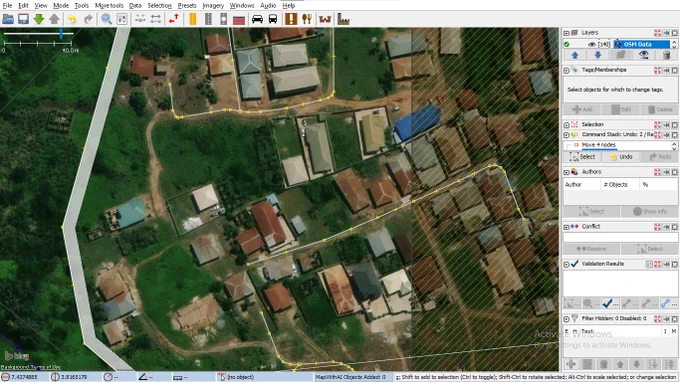The width and height of the screenshot is (680, 382).
Task: Select the red wall preset icon
Action: click(239, 20)
